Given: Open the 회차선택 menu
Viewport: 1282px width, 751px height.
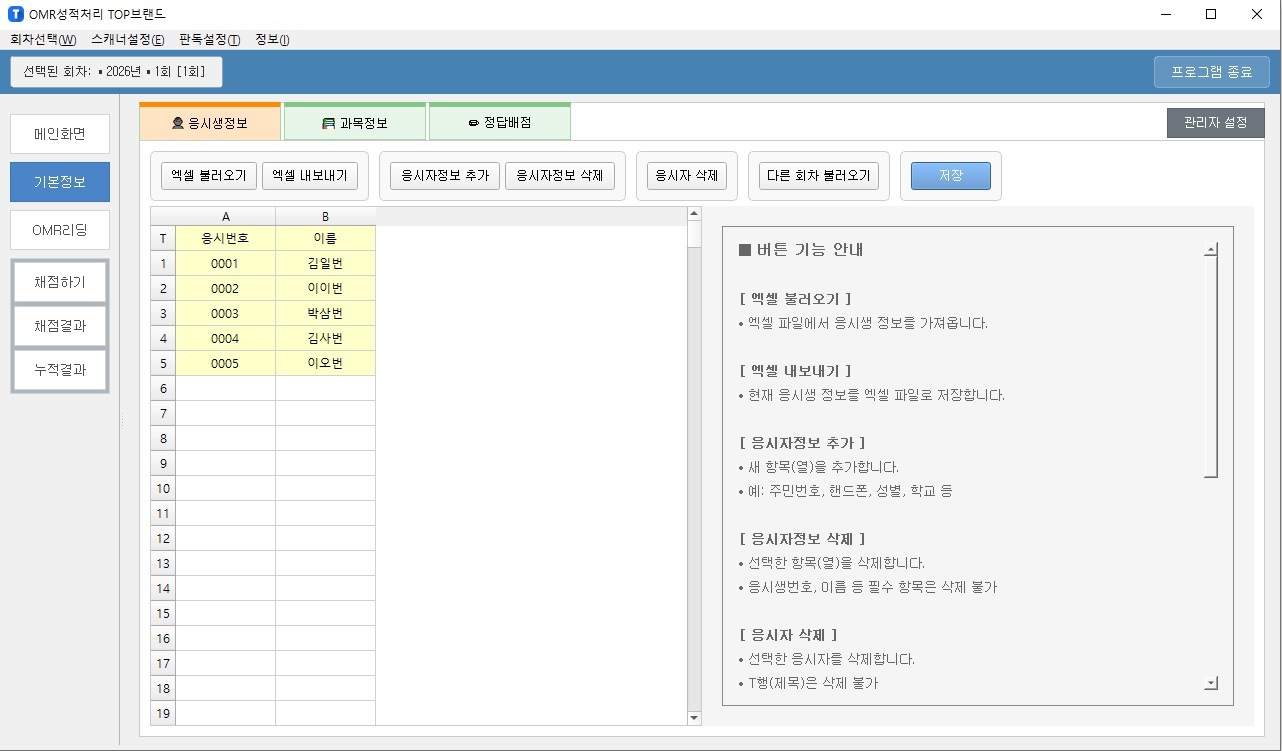Looking at the screenshot, I should click(43, 40).
